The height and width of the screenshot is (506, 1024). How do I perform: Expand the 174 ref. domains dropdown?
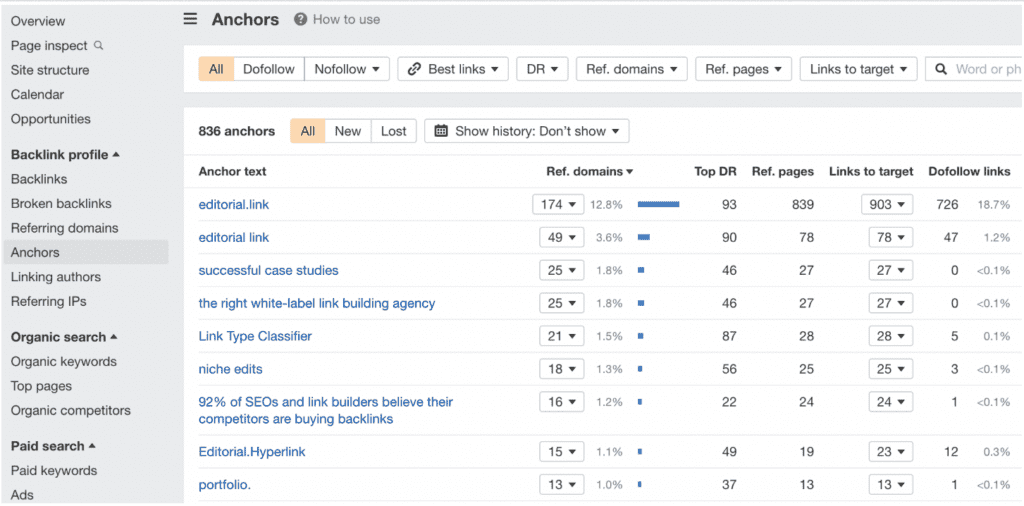coord(558,204)
